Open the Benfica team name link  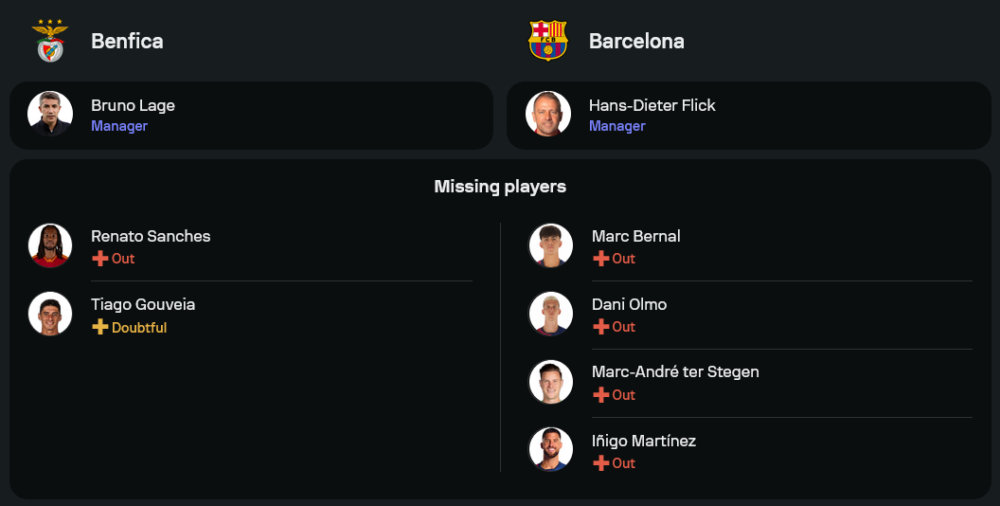tap(127, 41)
